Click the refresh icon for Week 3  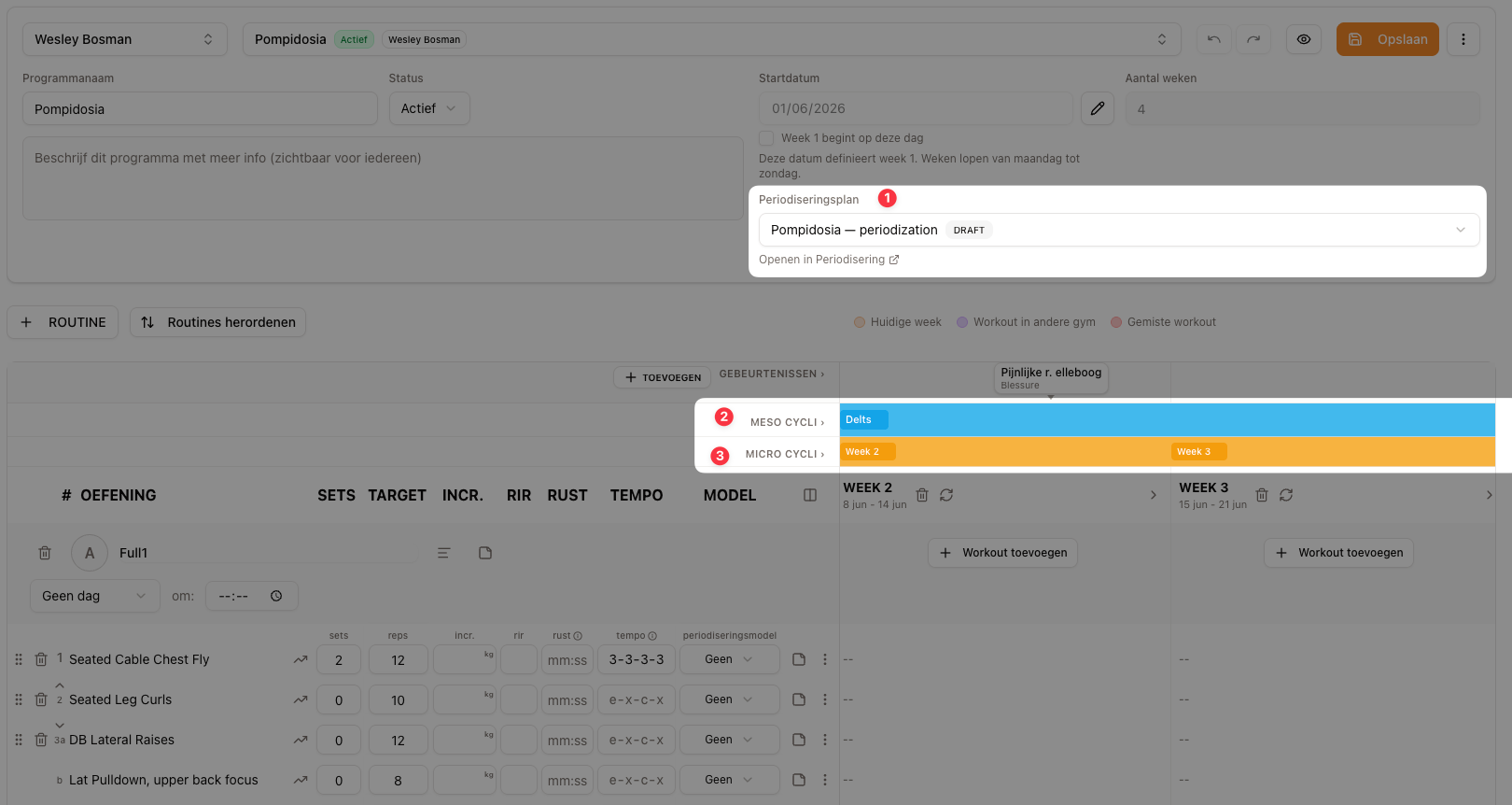pos(1286,495)
